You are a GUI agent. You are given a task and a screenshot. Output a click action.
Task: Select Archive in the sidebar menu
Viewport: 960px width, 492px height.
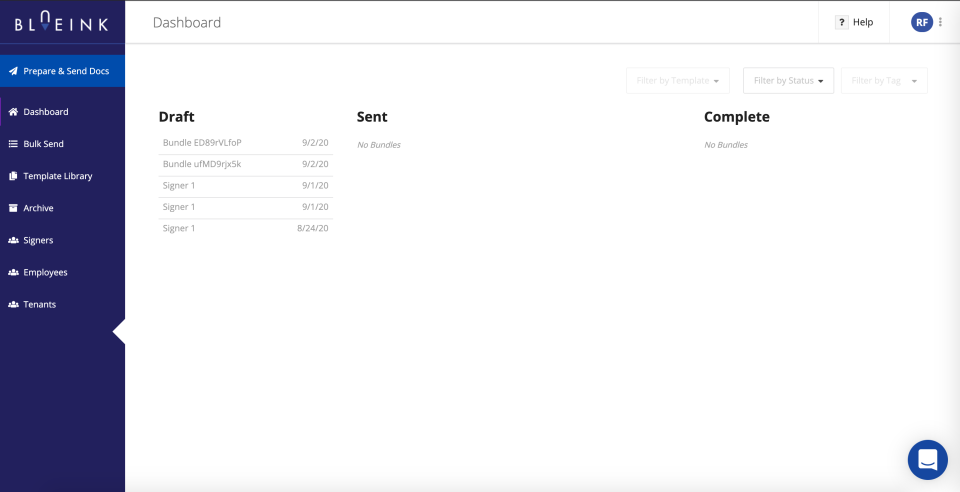click(x=38, y=208)
